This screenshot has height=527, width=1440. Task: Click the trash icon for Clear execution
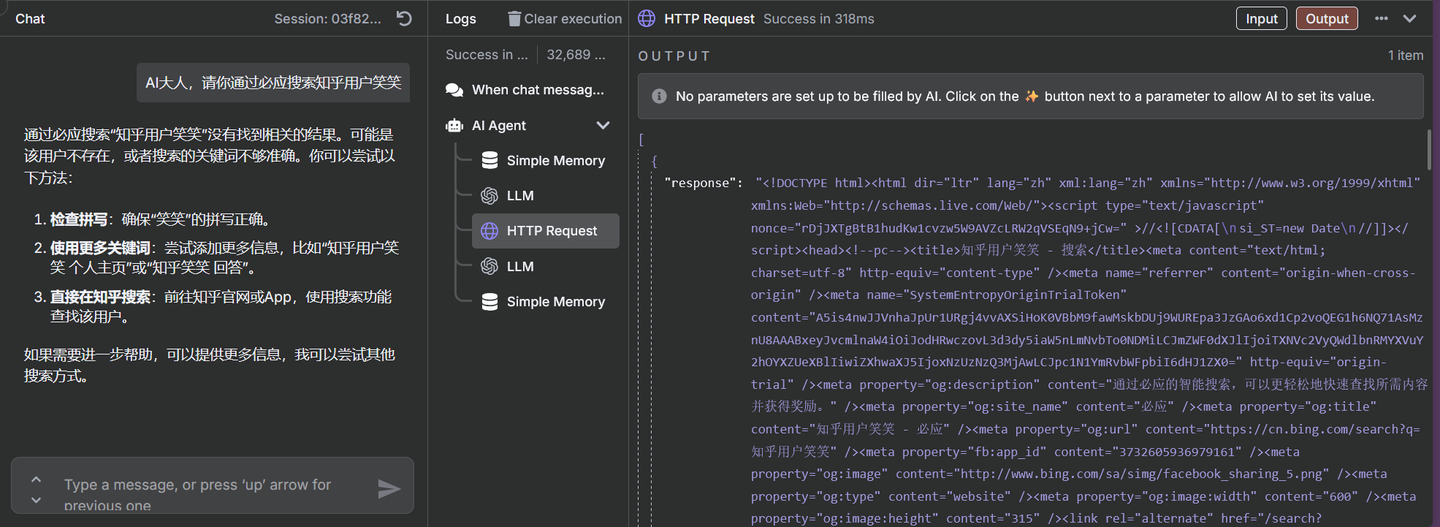(514, 18)
